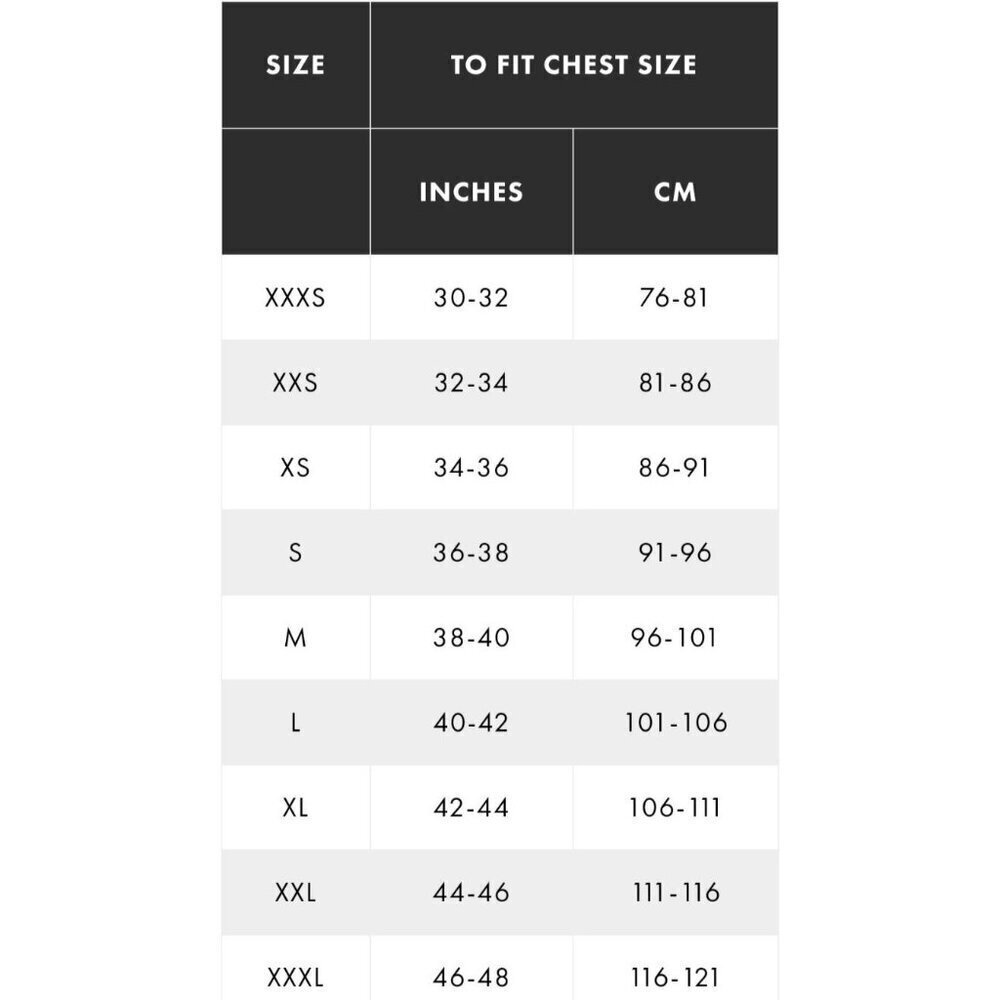
Task: Click the SIZE column header
Action: click(295, 65)
